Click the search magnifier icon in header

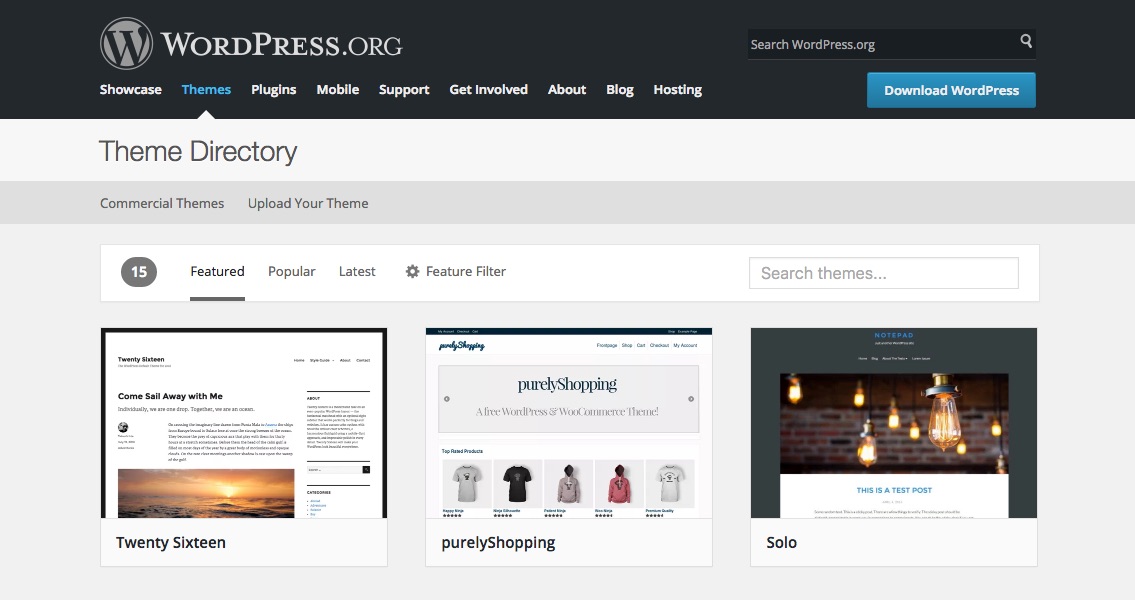pos(1026,41)
